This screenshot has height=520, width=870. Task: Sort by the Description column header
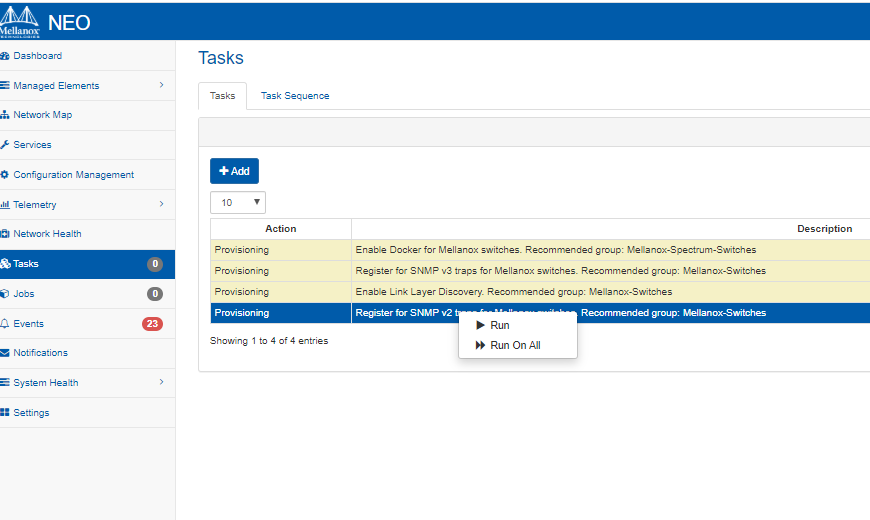[825, 229]
